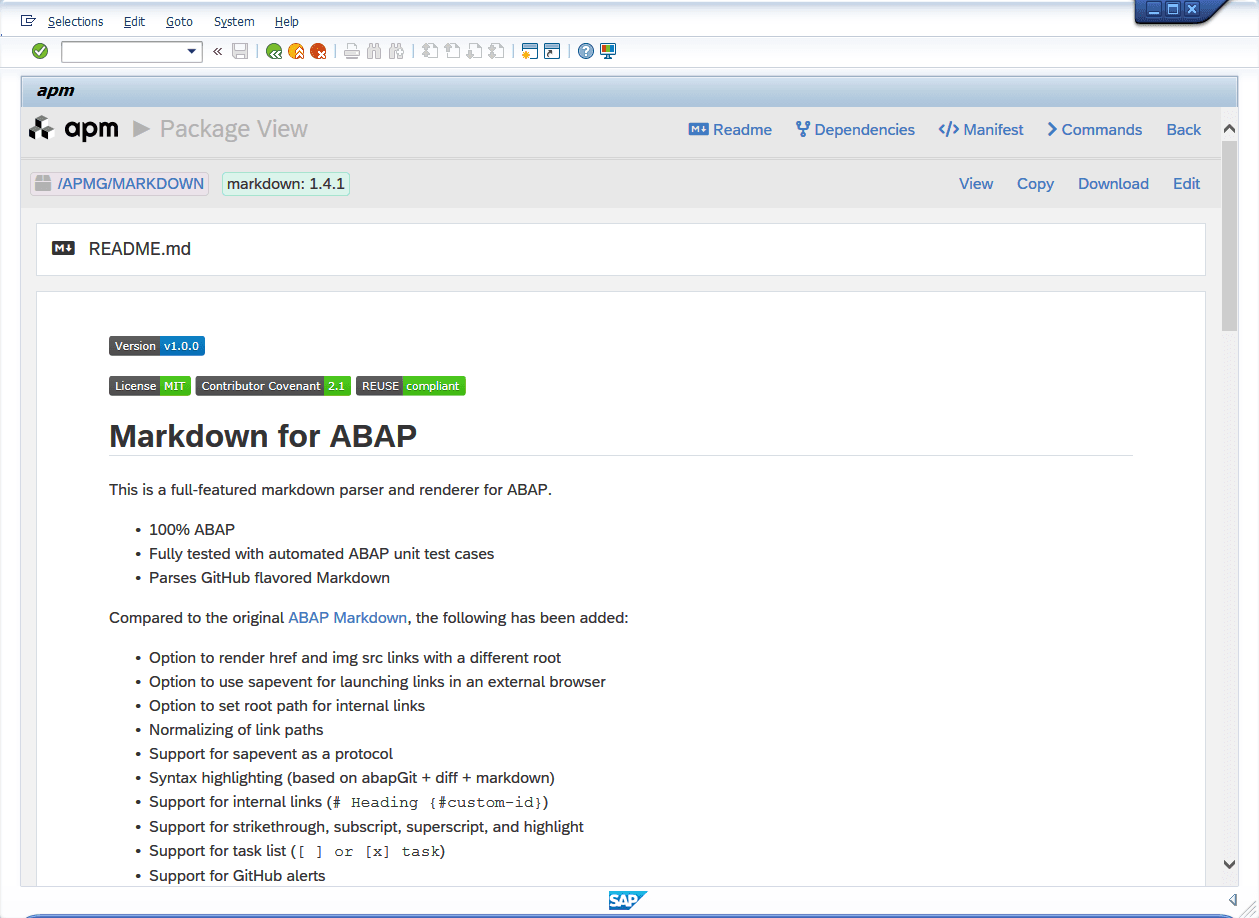
Task: Open the ABAP Markdown hyperlink
Action: click(x=348, y=618)
